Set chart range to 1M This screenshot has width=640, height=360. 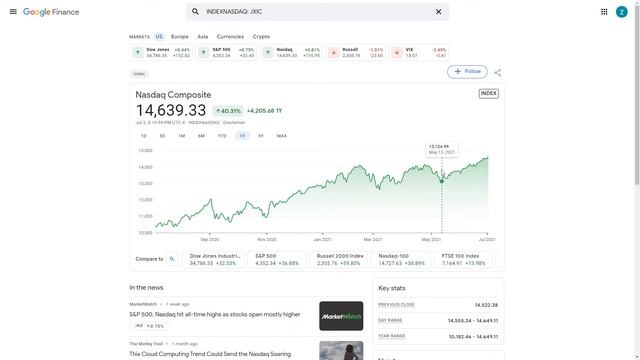tap(182, 136)
